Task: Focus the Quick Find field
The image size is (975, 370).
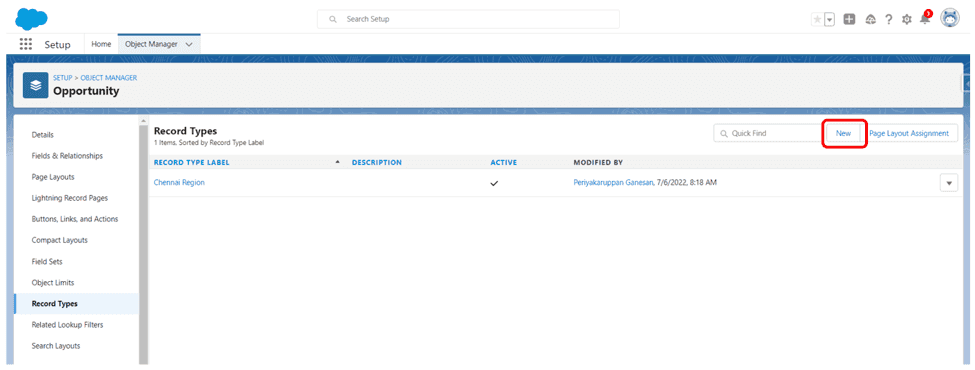Action: coord(768,133)
